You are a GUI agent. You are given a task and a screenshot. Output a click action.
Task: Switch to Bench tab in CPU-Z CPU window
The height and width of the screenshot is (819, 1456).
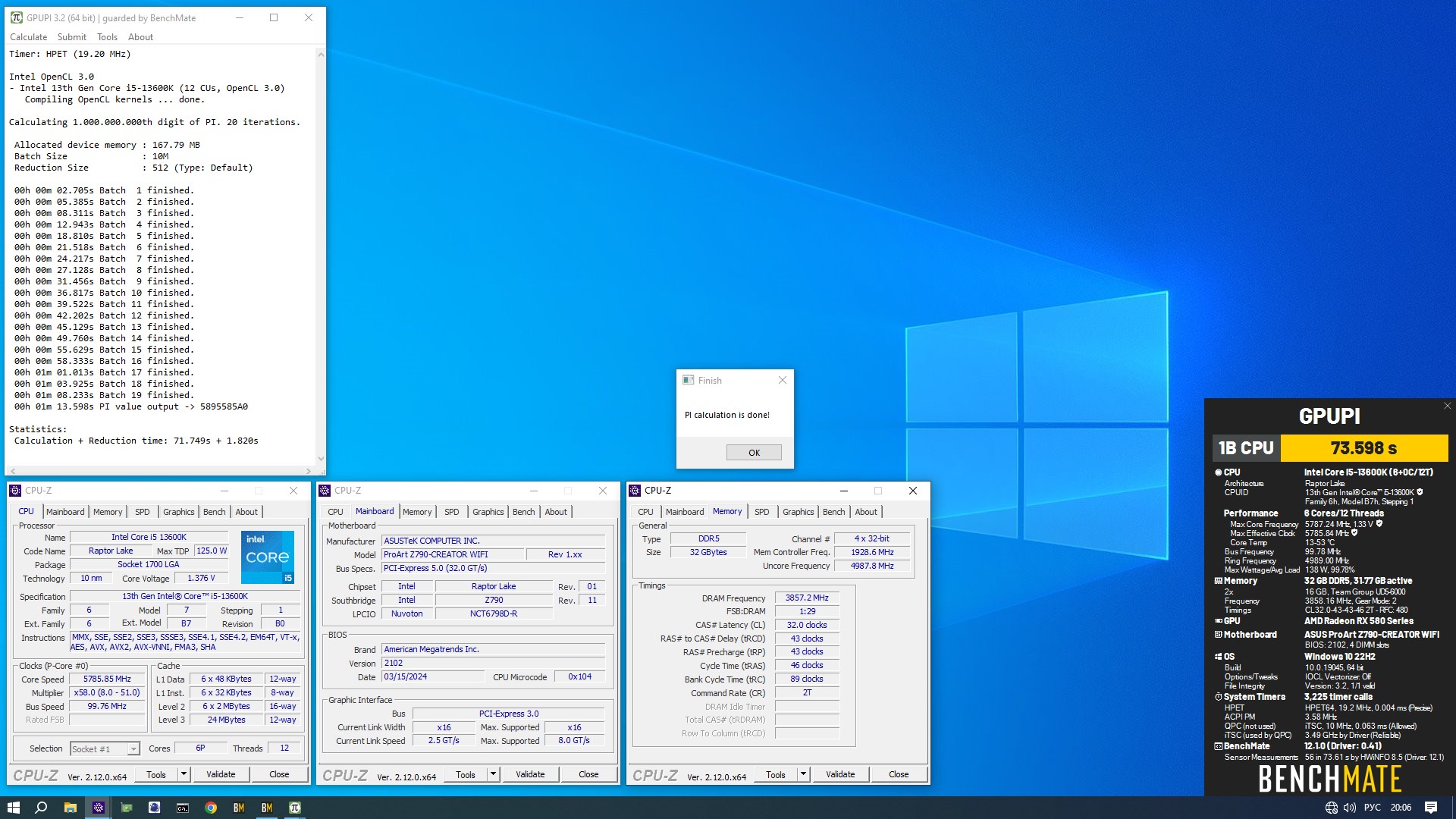pos(214,512)
